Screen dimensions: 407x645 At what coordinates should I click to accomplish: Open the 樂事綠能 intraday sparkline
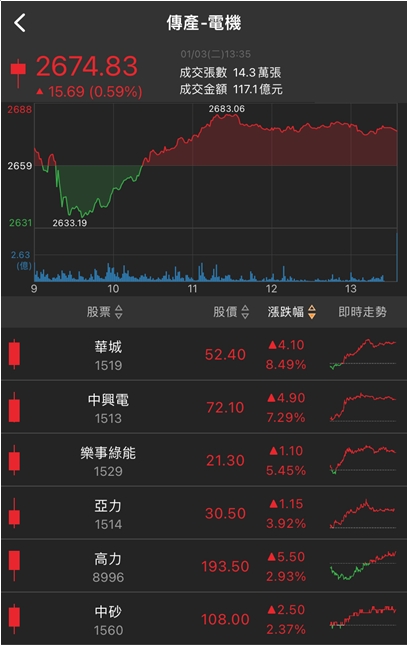(x=363, y=460)
